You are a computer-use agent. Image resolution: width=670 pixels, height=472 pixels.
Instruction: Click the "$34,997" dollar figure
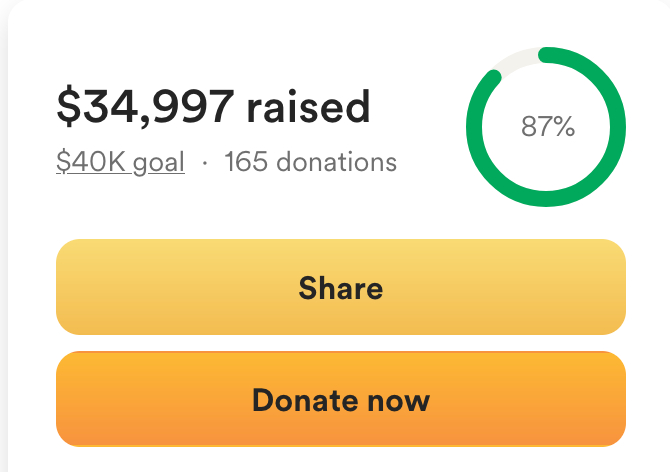(144, 108)
